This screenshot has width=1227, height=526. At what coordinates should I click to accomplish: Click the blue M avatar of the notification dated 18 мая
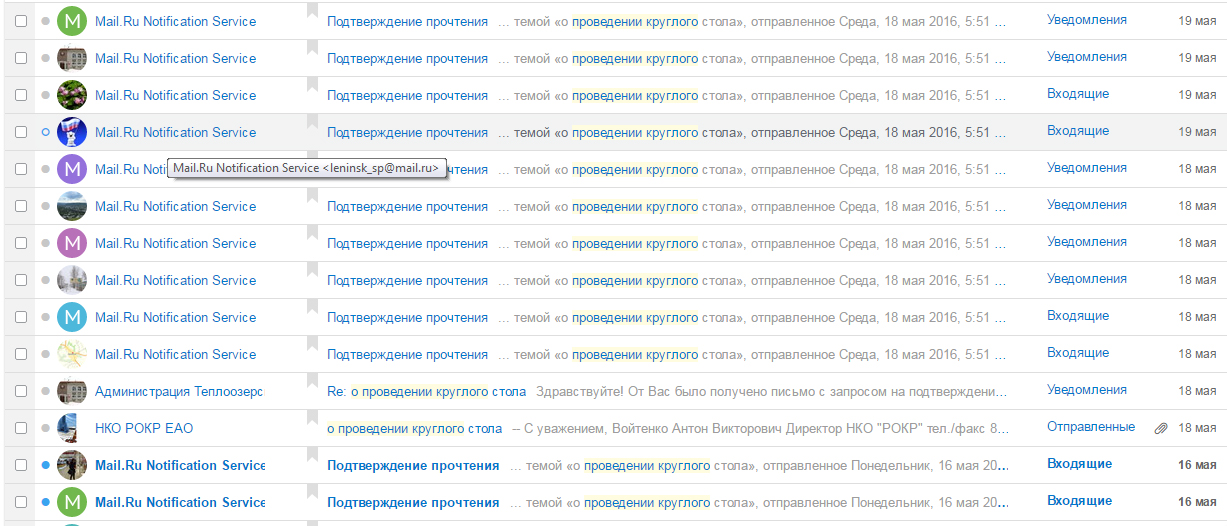[x=72, y=317]
